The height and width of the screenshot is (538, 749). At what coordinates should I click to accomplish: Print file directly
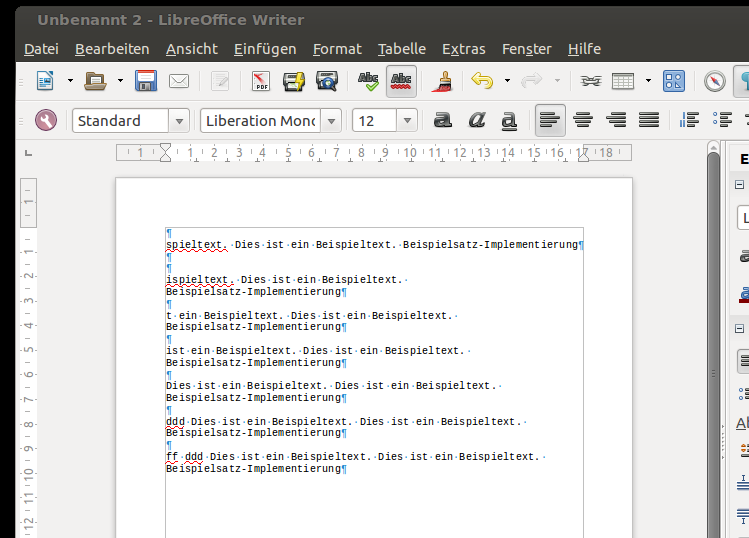click(293, 81)
